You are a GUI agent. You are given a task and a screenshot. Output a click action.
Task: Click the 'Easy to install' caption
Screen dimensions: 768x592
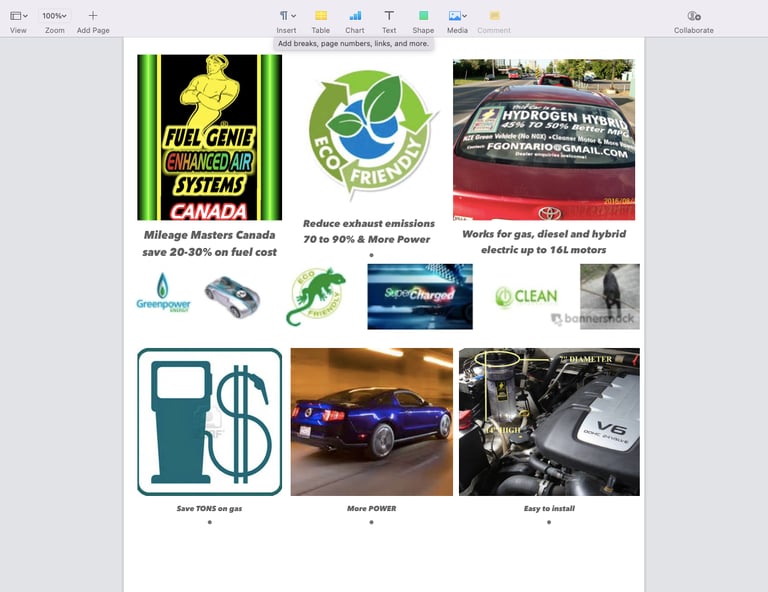click(x=549, y=509)
